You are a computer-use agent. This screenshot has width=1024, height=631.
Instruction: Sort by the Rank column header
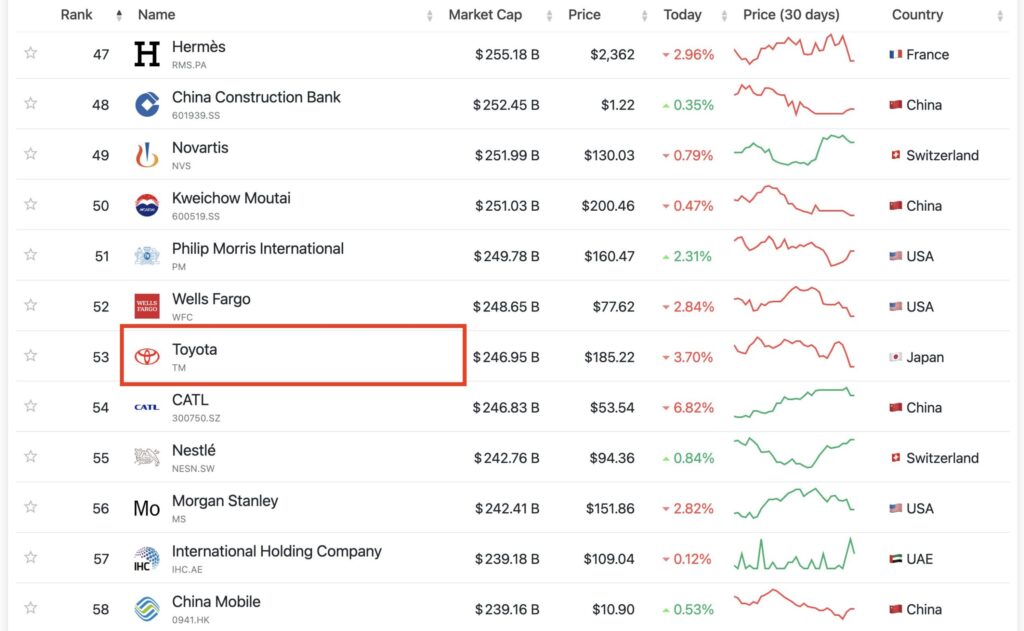click(77, 15)
